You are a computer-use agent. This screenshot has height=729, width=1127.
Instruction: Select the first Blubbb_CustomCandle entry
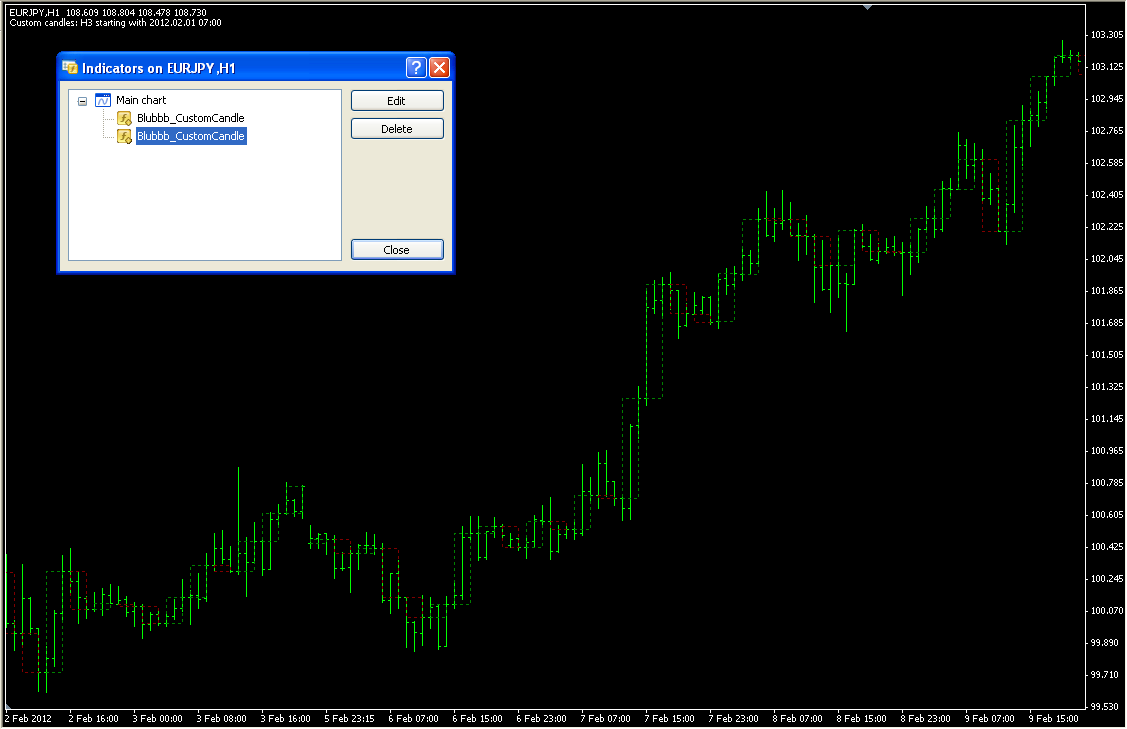click(x=190, y=118)
